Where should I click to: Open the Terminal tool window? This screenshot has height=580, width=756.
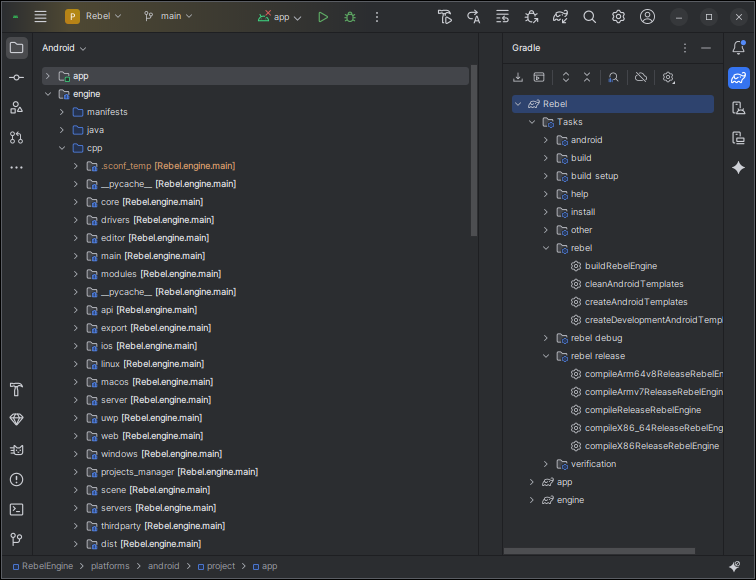[16, 510]
